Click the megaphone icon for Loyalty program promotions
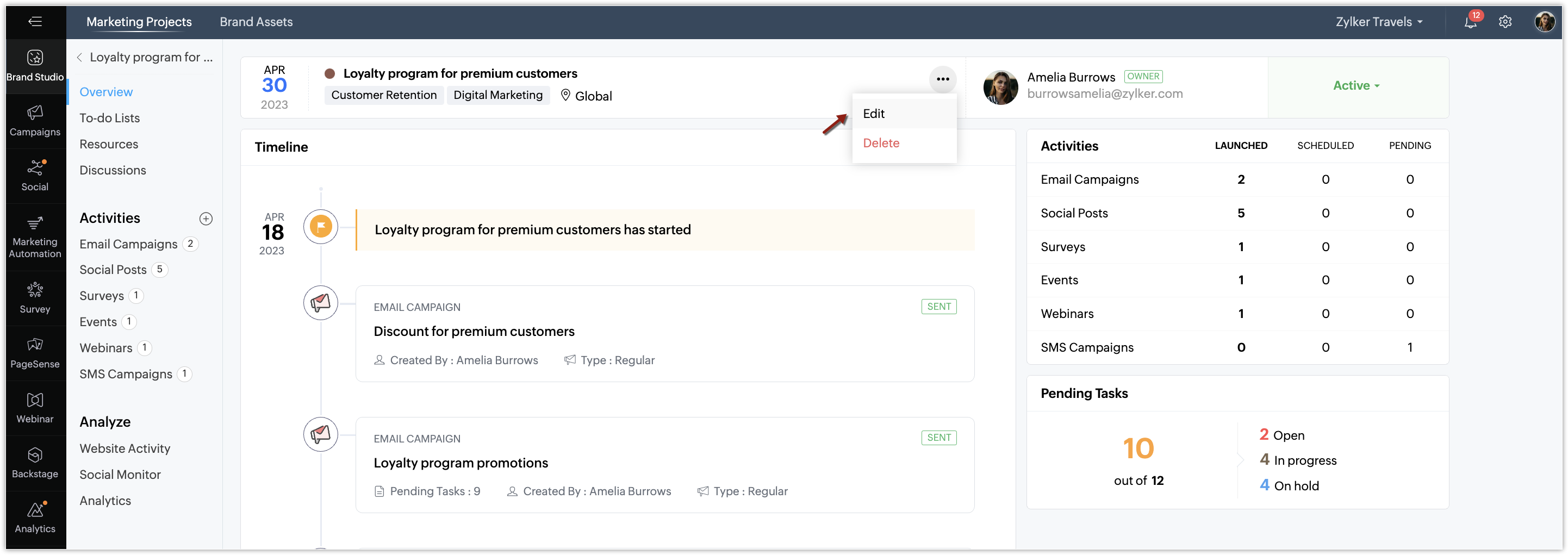The image size is (1568, 555). pyautogui.click(x=321, y=434)
